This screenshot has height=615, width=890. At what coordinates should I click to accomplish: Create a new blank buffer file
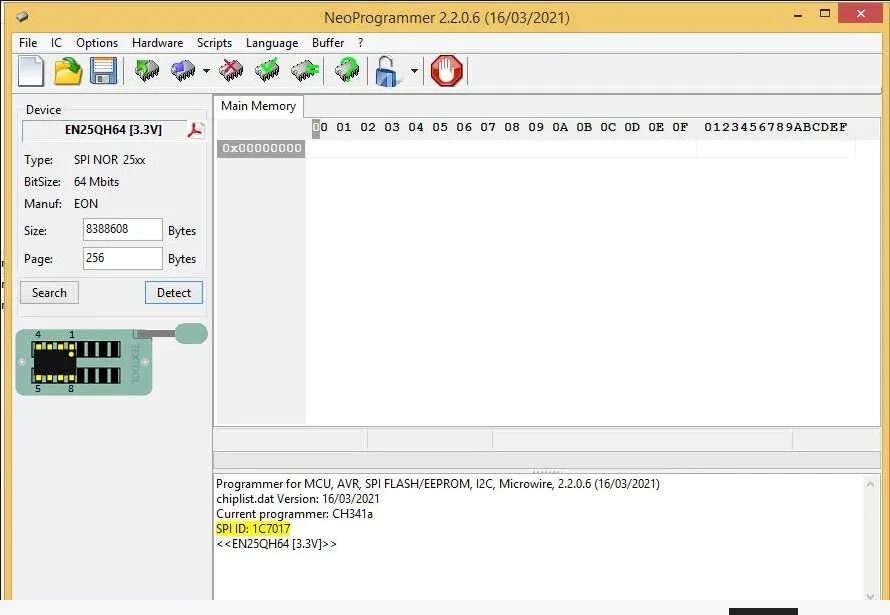[x=31, y=71]
